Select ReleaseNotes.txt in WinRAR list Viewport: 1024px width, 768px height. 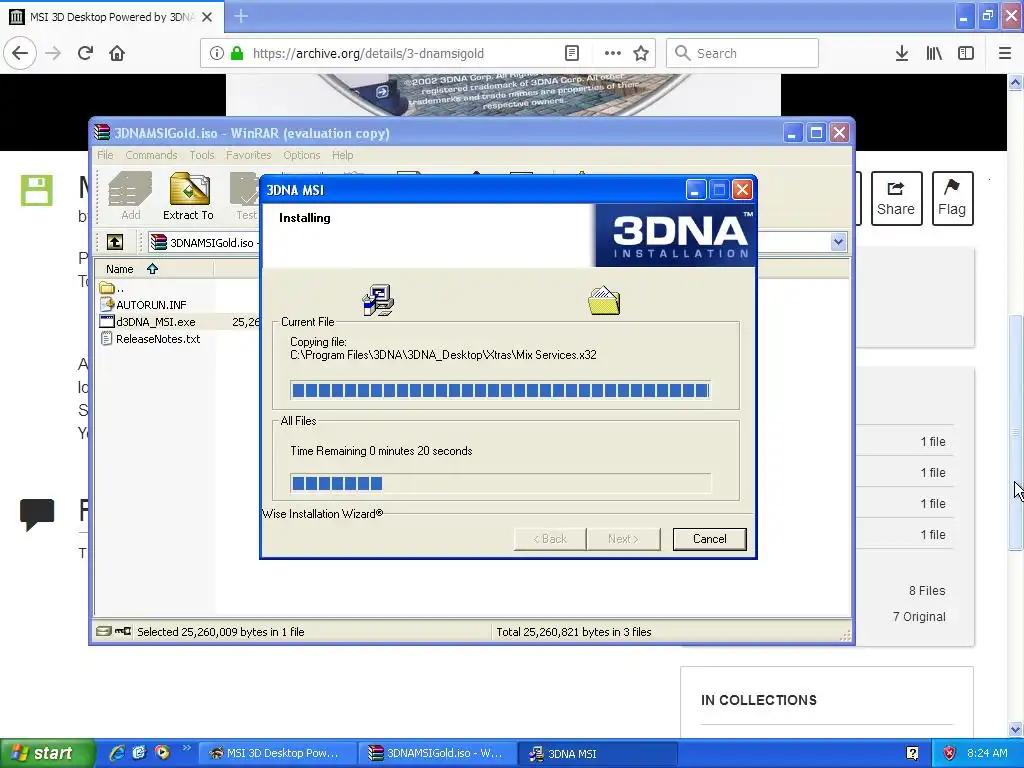150,338
